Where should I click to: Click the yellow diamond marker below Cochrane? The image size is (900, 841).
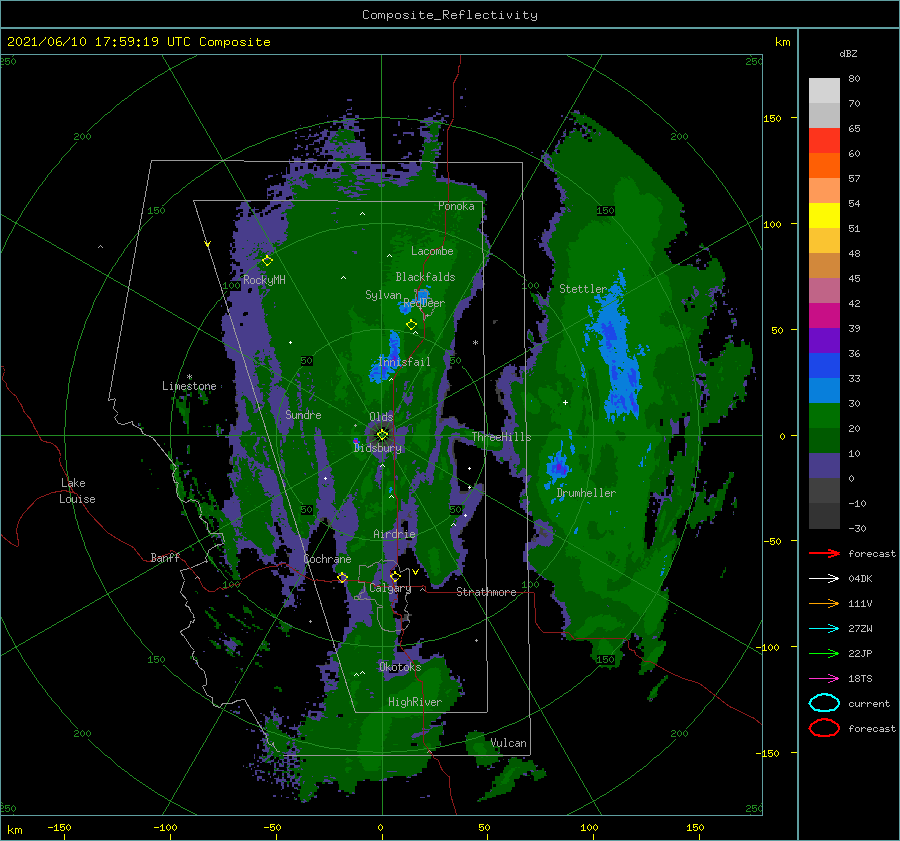point(342,577)
